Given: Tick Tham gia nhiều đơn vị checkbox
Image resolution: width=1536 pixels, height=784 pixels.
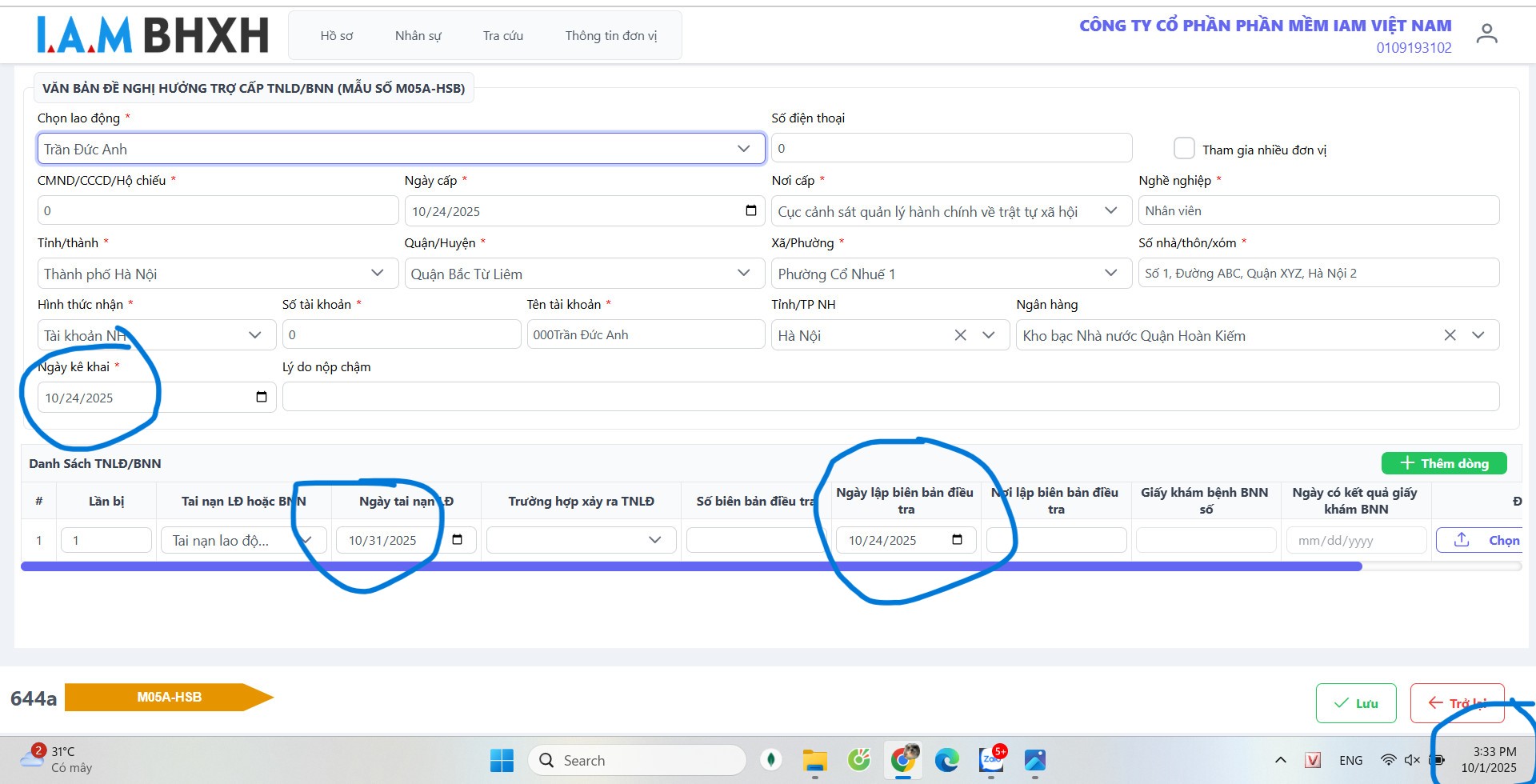Looking at the screenshot, I should click(1184, 149).
